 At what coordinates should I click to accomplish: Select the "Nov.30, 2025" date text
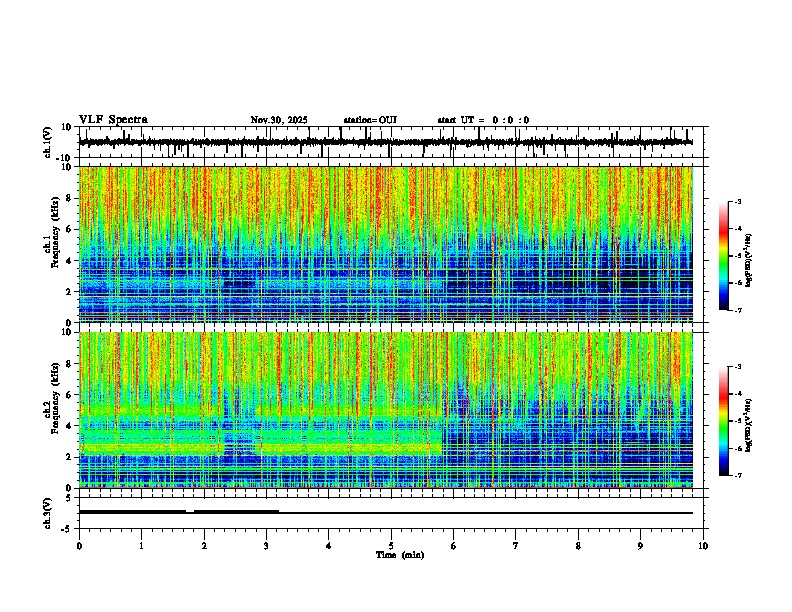pyautogui.click(x=279, y=120)
